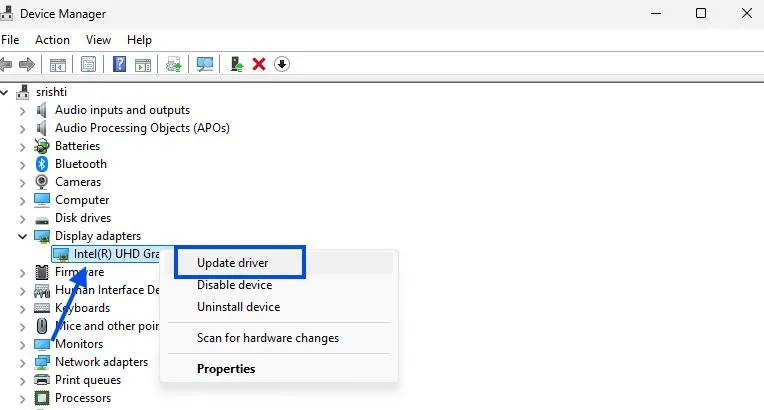The image size is (764, 410).
Task: Click the Display adapters icon
Action: click(x=42, y=236)
